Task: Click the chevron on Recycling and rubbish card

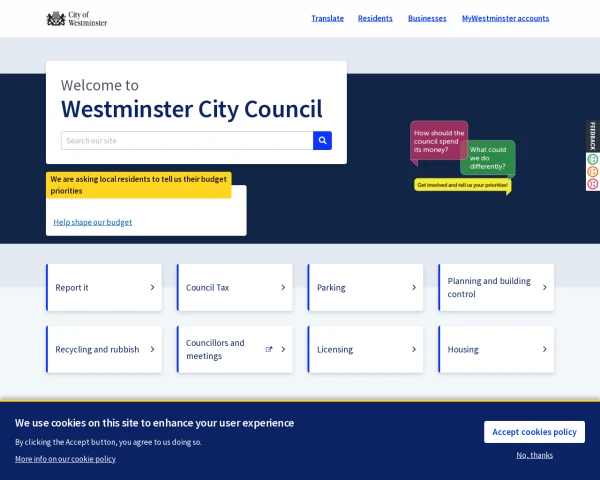Action: click(x=152, y=349)
